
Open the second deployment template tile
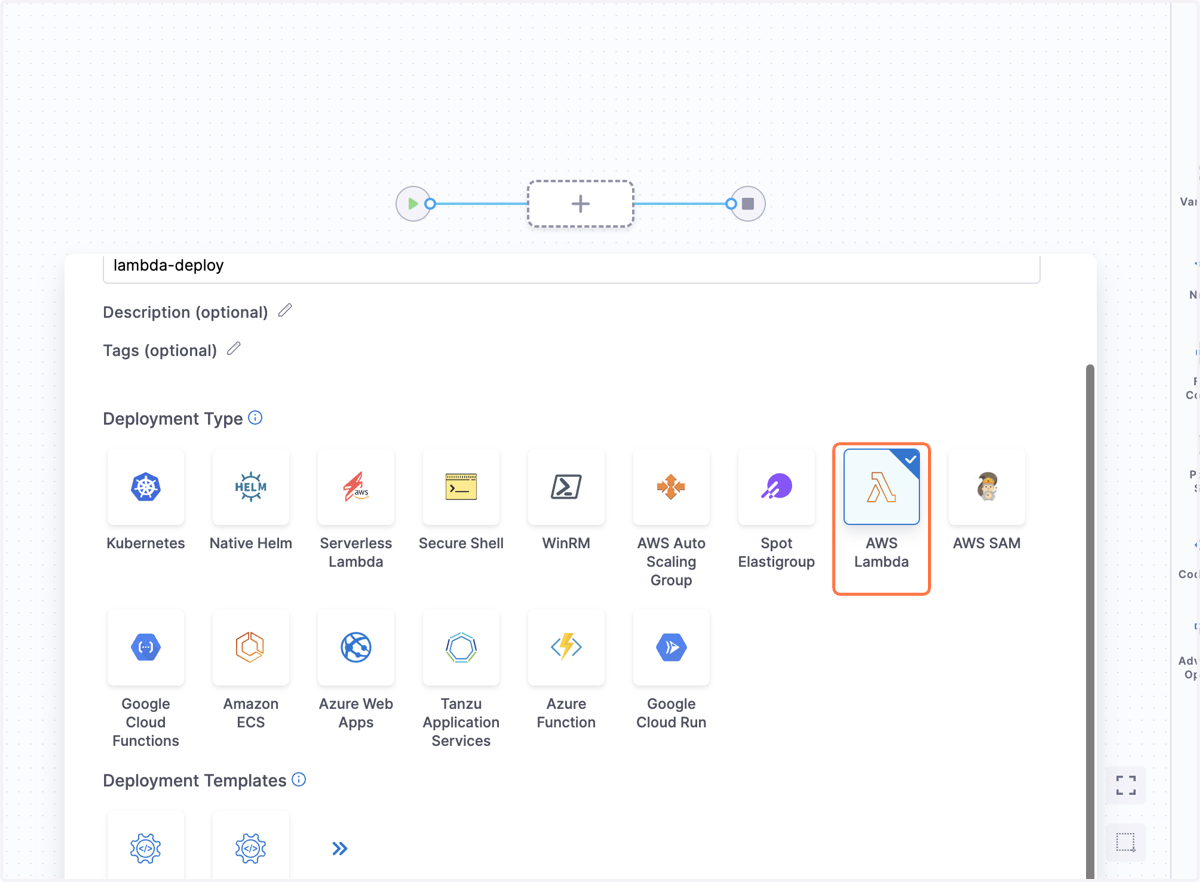[x=251, y=846]
